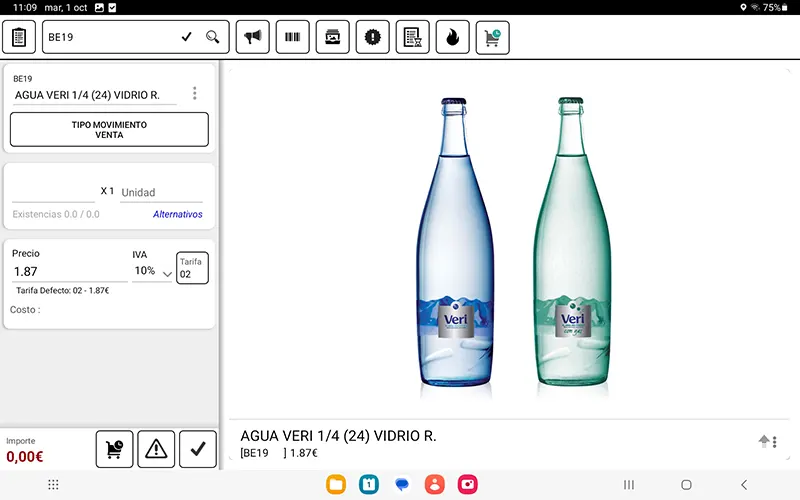The image size is (800, 500).
Task: Show hot products flame icon
Action: tap(453, 37)
